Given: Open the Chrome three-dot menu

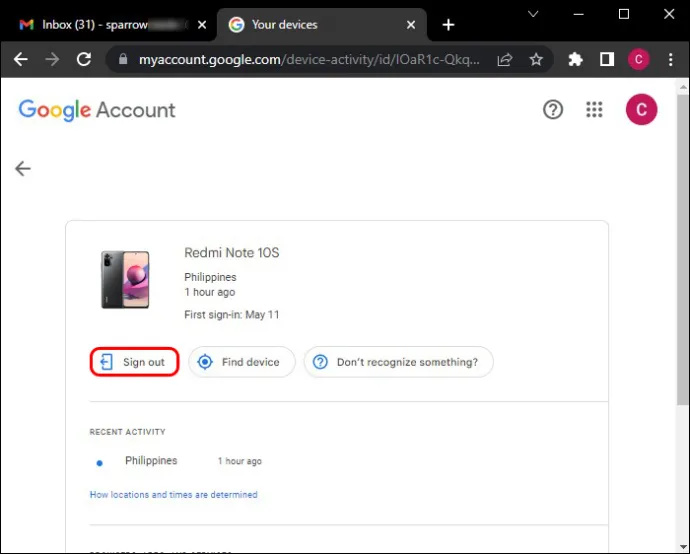Looking at the screenshot, I should (x=671, y=59).
